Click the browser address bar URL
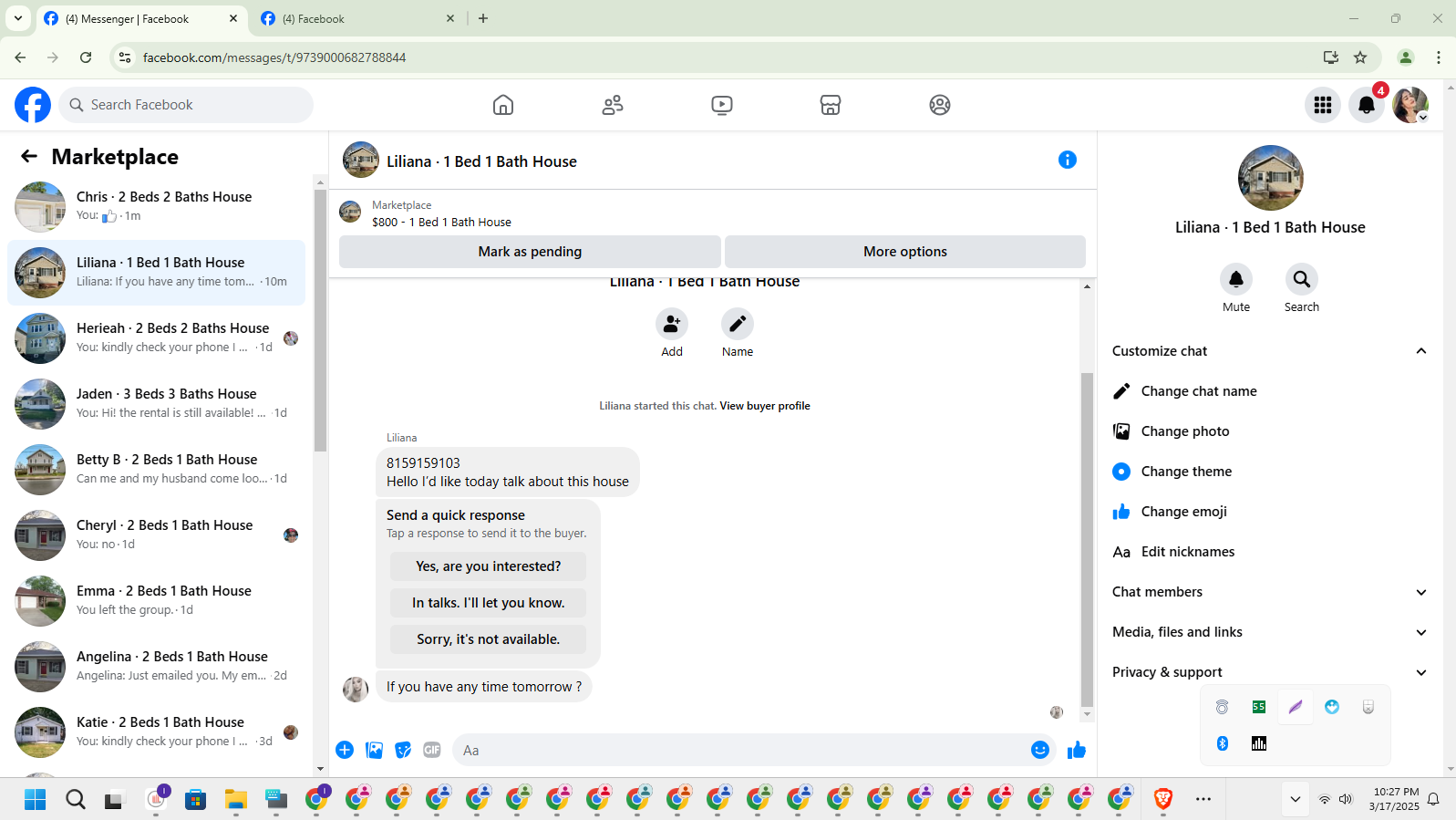This screenshot has height=820, width=1456. click(x=274, y=57)
